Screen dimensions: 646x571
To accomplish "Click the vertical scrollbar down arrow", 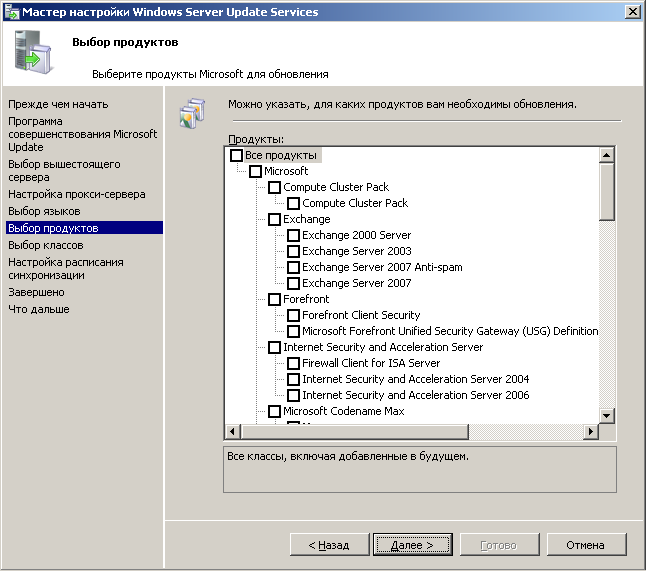I will 606,415.
